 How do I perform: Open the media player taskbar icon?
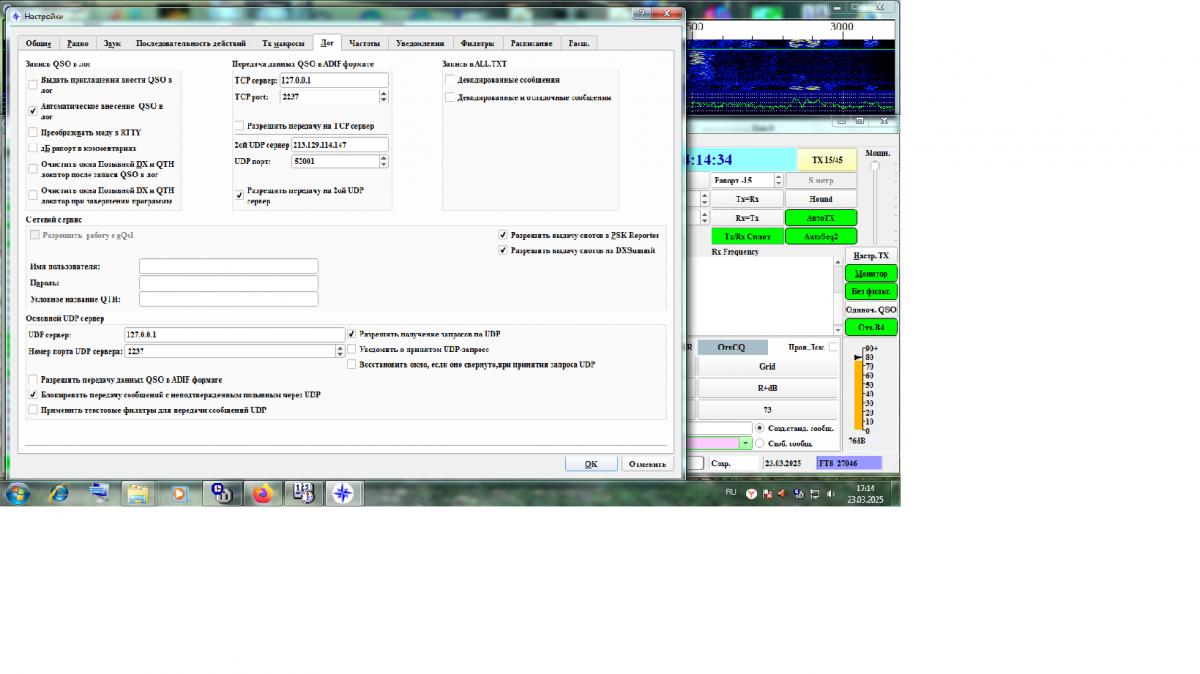[x=179, y=493]
